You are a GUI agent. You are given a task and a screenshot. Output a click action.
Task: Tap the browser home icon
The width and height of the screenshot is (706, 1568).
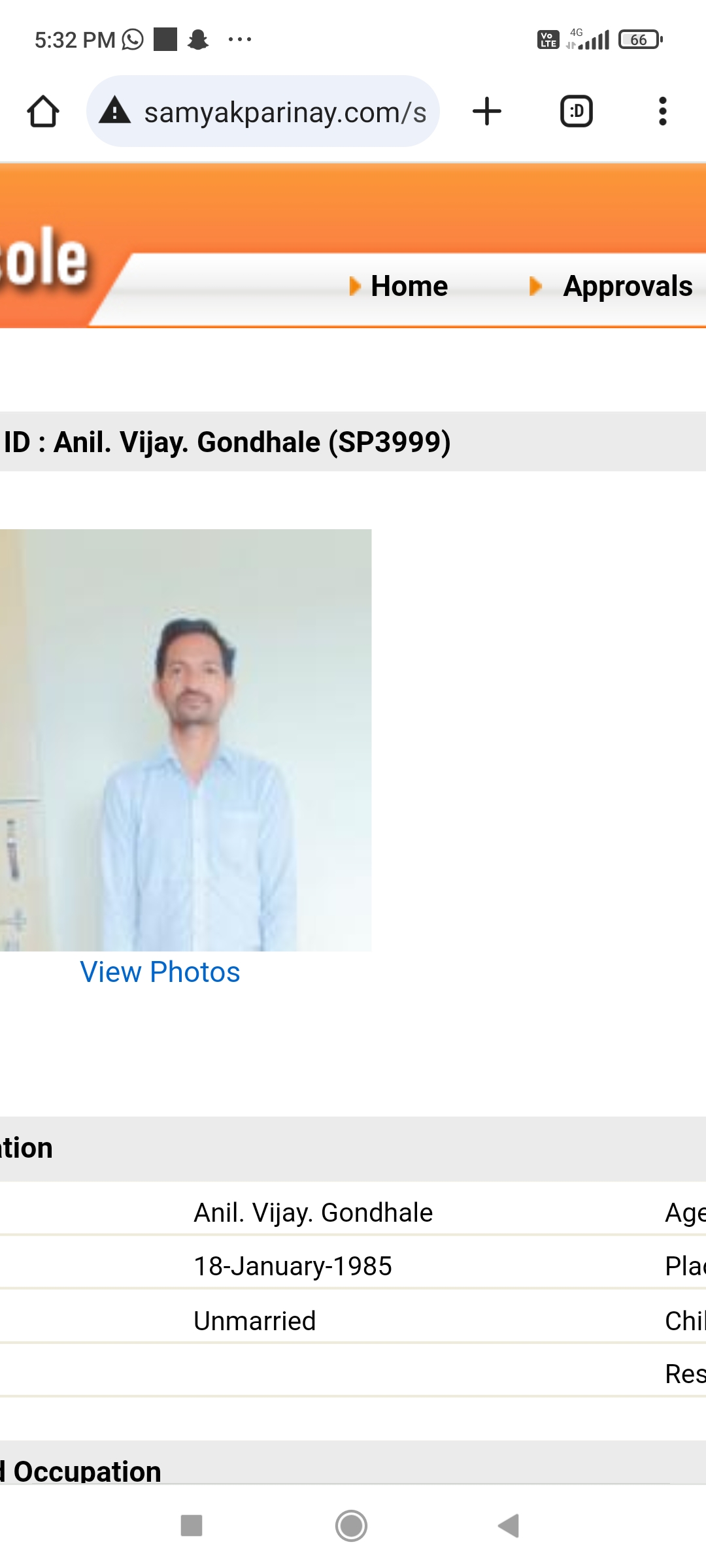click(x=43, y=112)
